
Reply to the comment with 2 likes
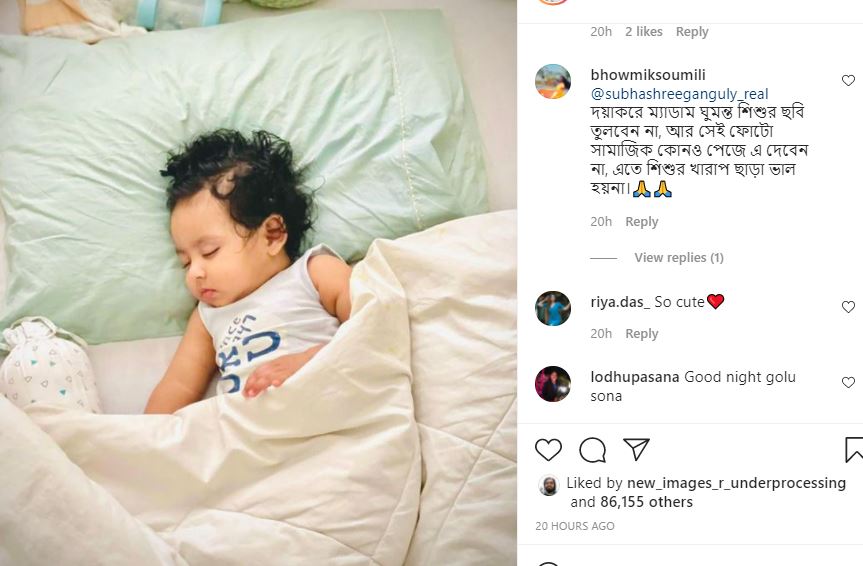pyautogui.click(x=692, y=31)
